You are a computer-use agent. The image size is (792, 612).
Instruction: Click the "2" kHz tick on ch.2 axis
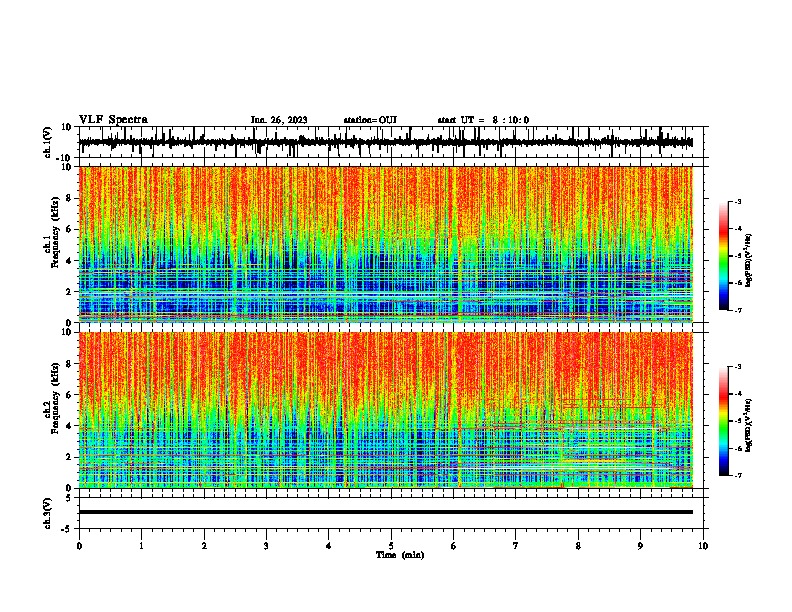(70, 457)
